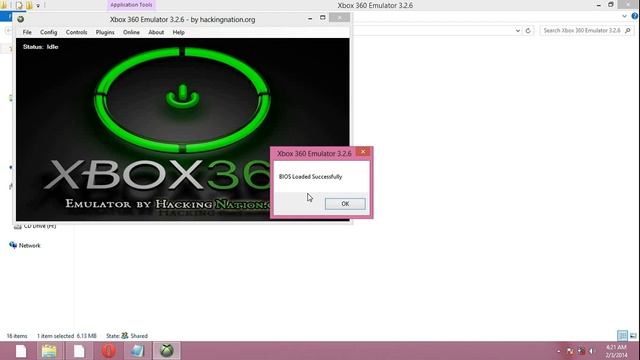The image size is (640, 360).
Task: Open the Controls menu
Action: tap(76, 32)
